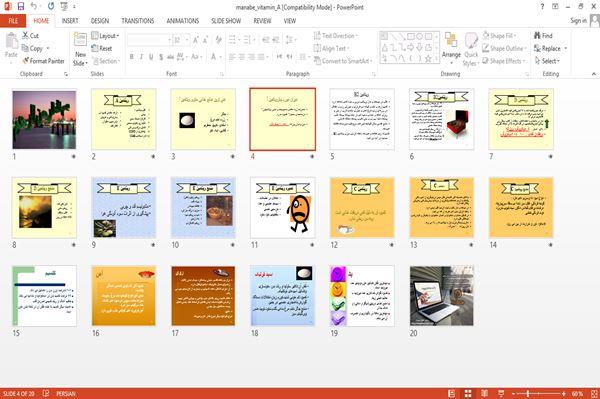Open the TRANSITIONS ribbon tab
This screenshot has width=600, height=399.
(138, 21)
